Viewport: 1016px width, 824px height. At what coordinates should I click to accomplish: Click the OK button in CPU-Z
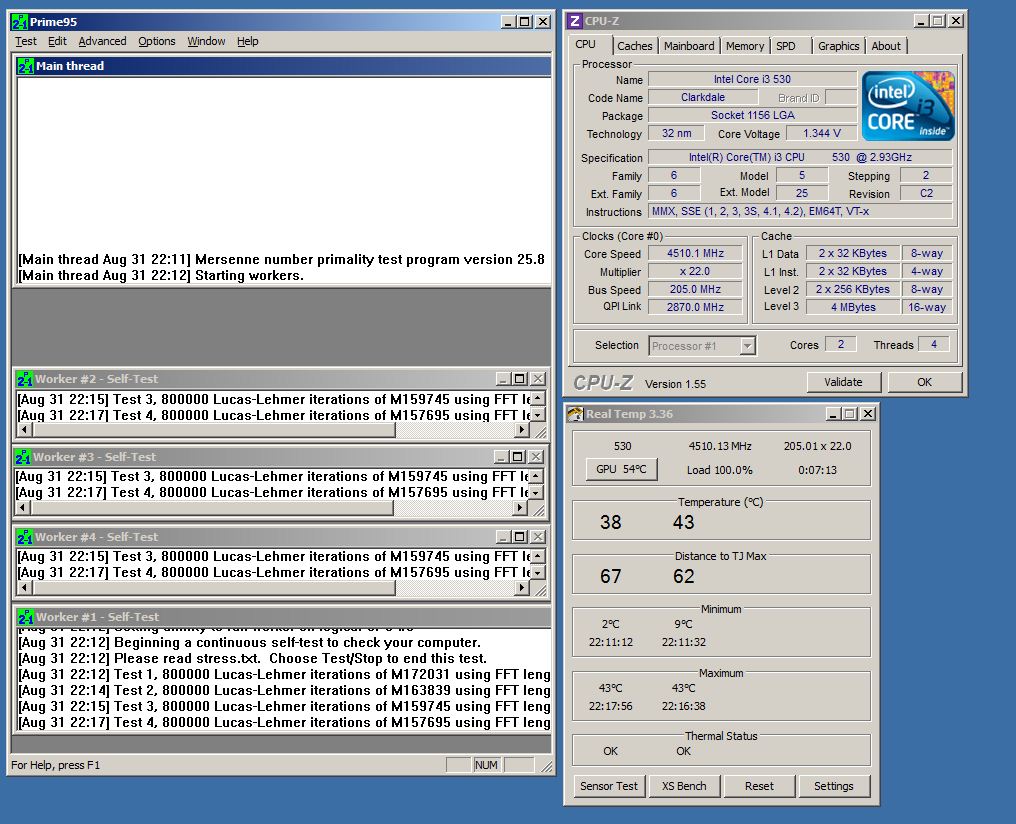tap(924, 382)
